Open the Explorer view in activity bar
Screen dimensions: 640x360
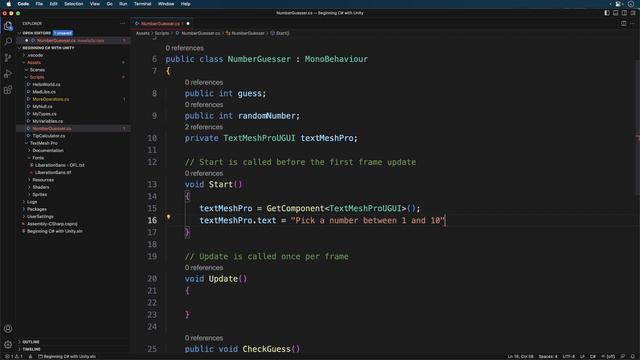coord(8,26)
